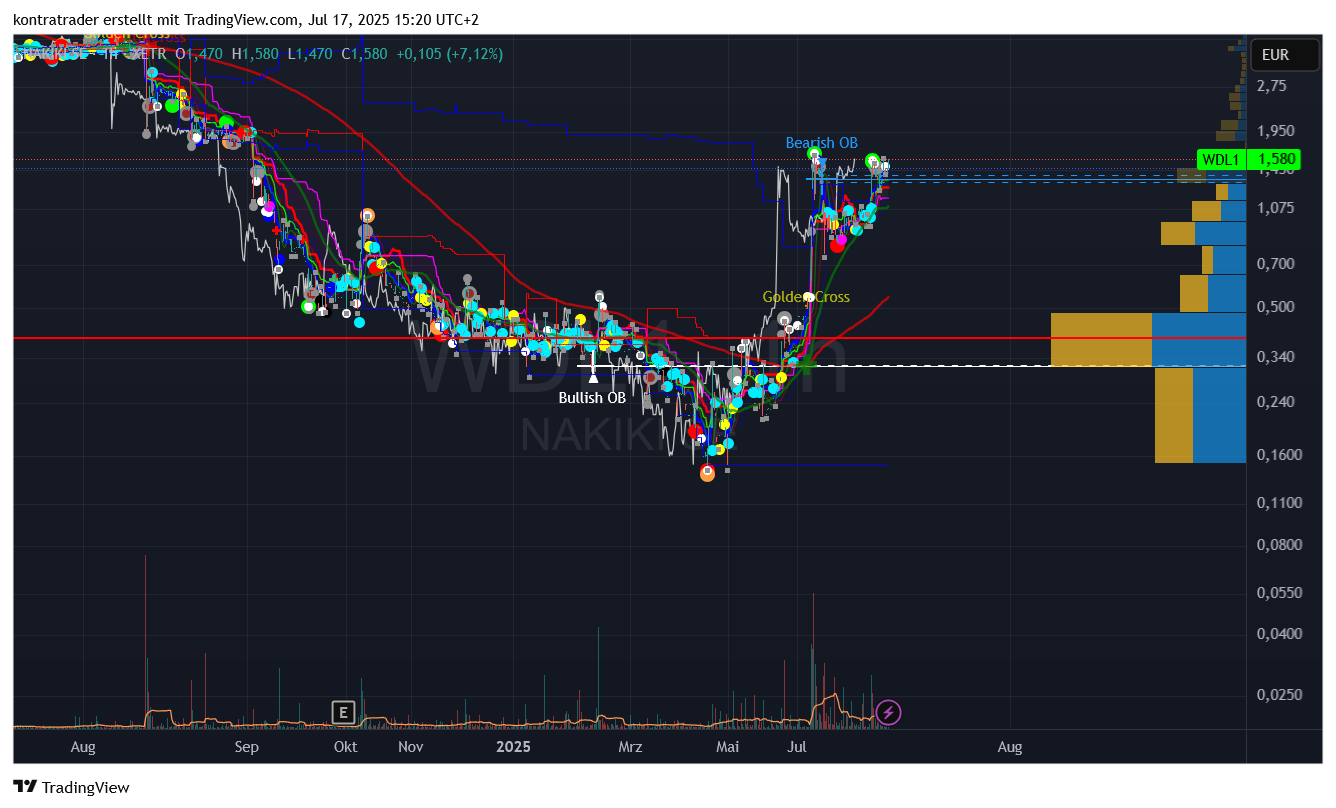Screen dimensions: 1336x808
Task: Click the yellow 'Golden Cross' label
Action: [x=805, y=297]
